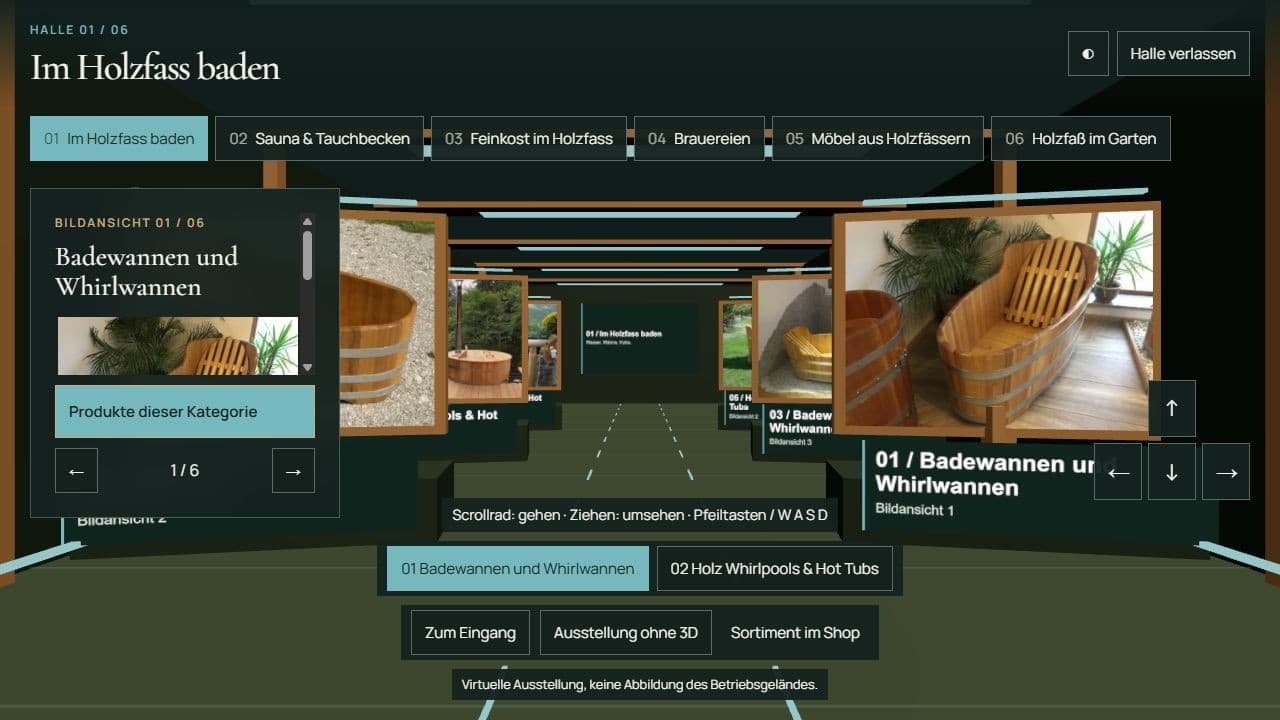Open the 03 Feinkost im Holzfass tab

point(529,139)
